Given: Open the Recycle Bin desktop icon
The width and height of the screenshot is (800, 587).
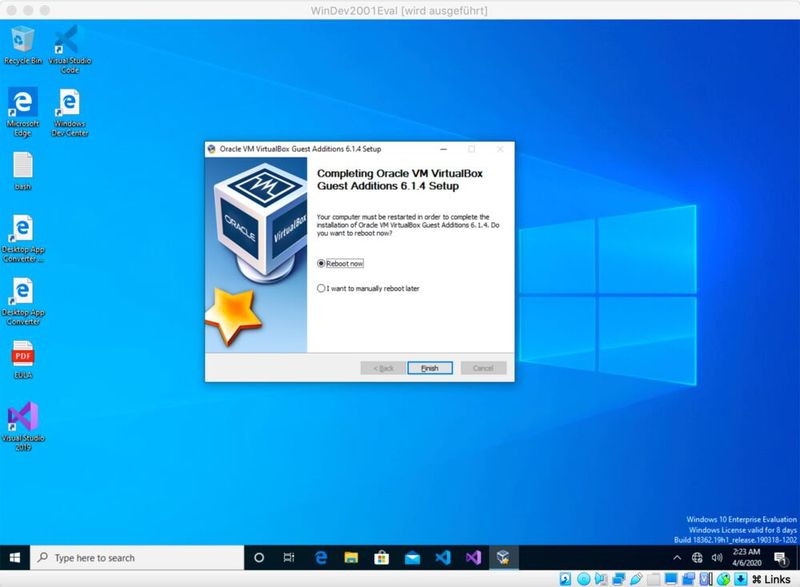Looking at the screenshot, I should [23, 46].
